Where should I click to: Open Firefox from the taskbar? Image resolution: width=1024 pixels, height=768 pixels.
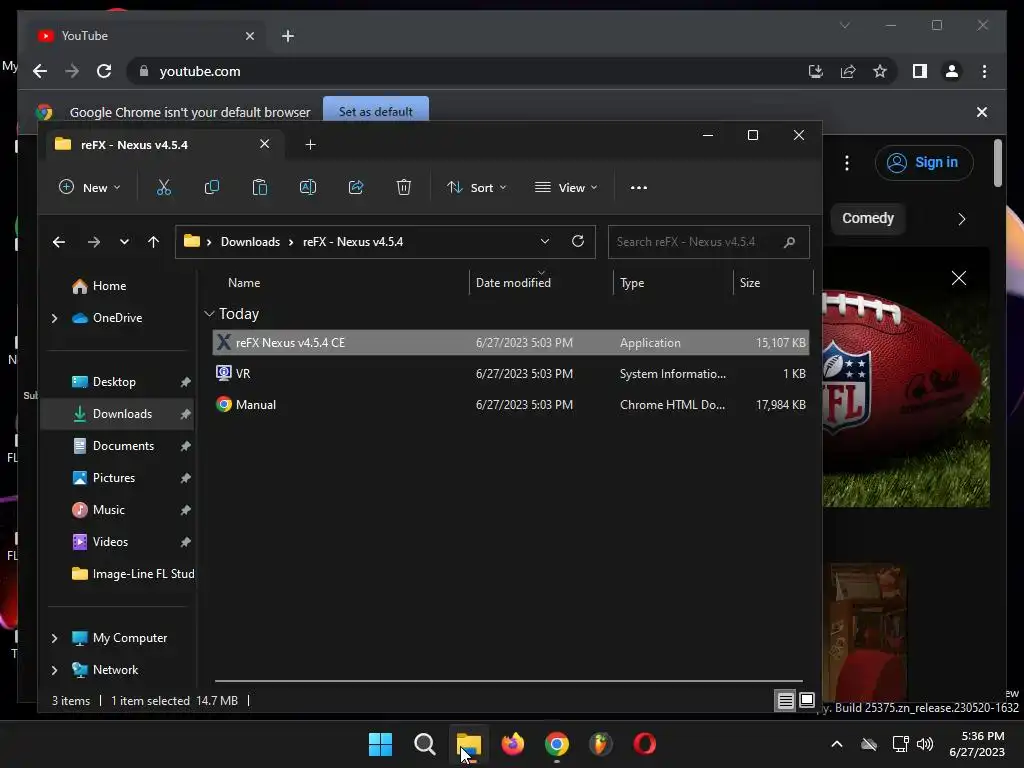point(513,744)
